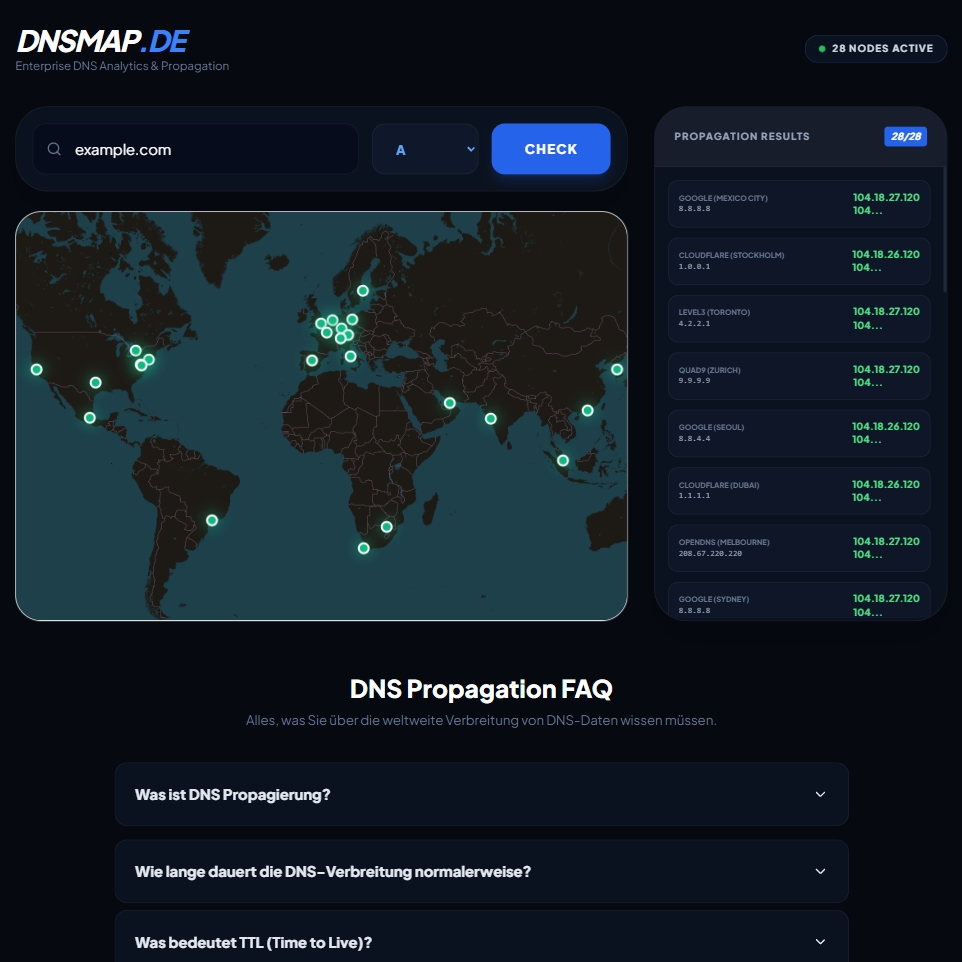Select the node marker over India
Screen dimensions: 962x962
click(490, 417)
